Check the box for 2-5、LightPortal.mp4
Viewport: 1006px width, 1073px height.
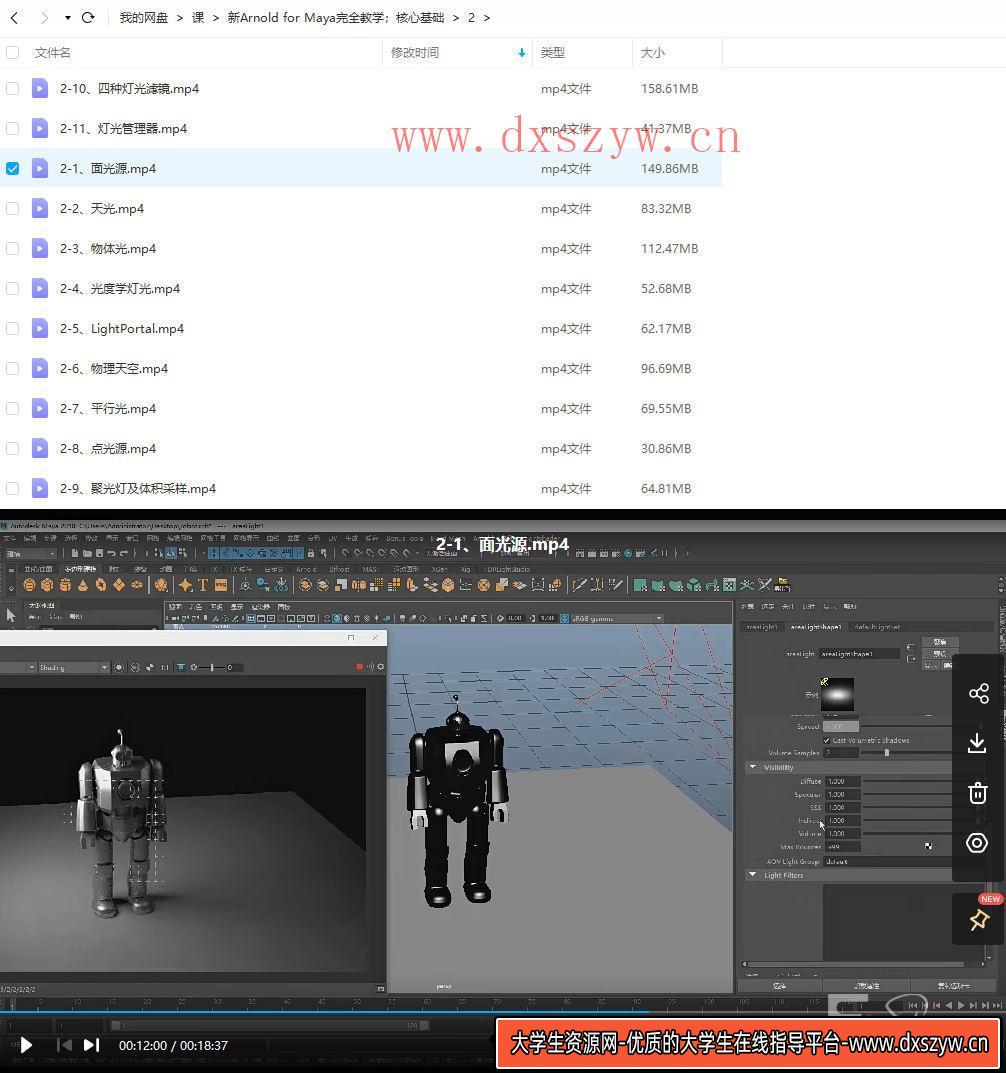[x=12, y=328]
